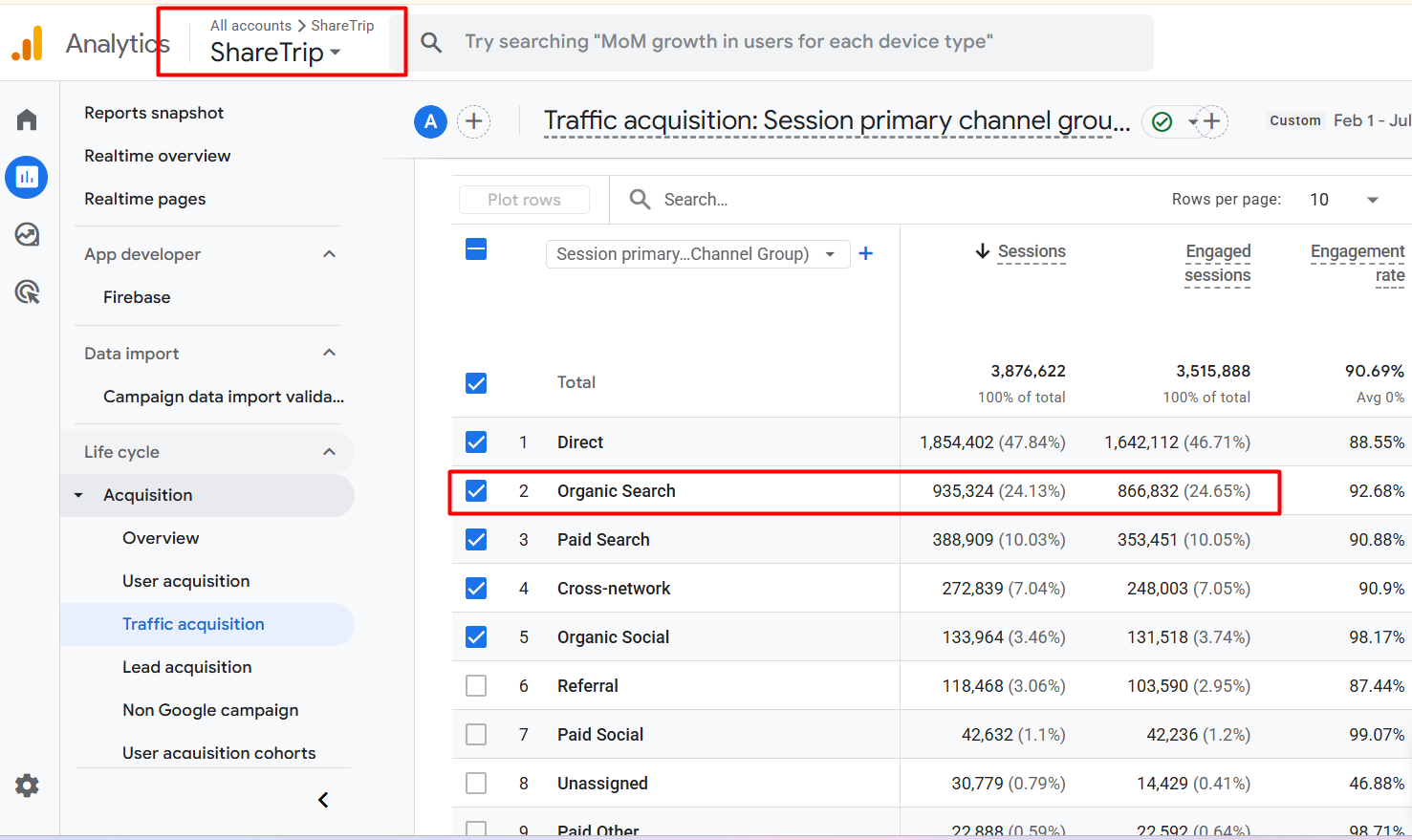Open User acquisition report
The width and height of the screenshot is (1412, 840).
tap(185, 581)
